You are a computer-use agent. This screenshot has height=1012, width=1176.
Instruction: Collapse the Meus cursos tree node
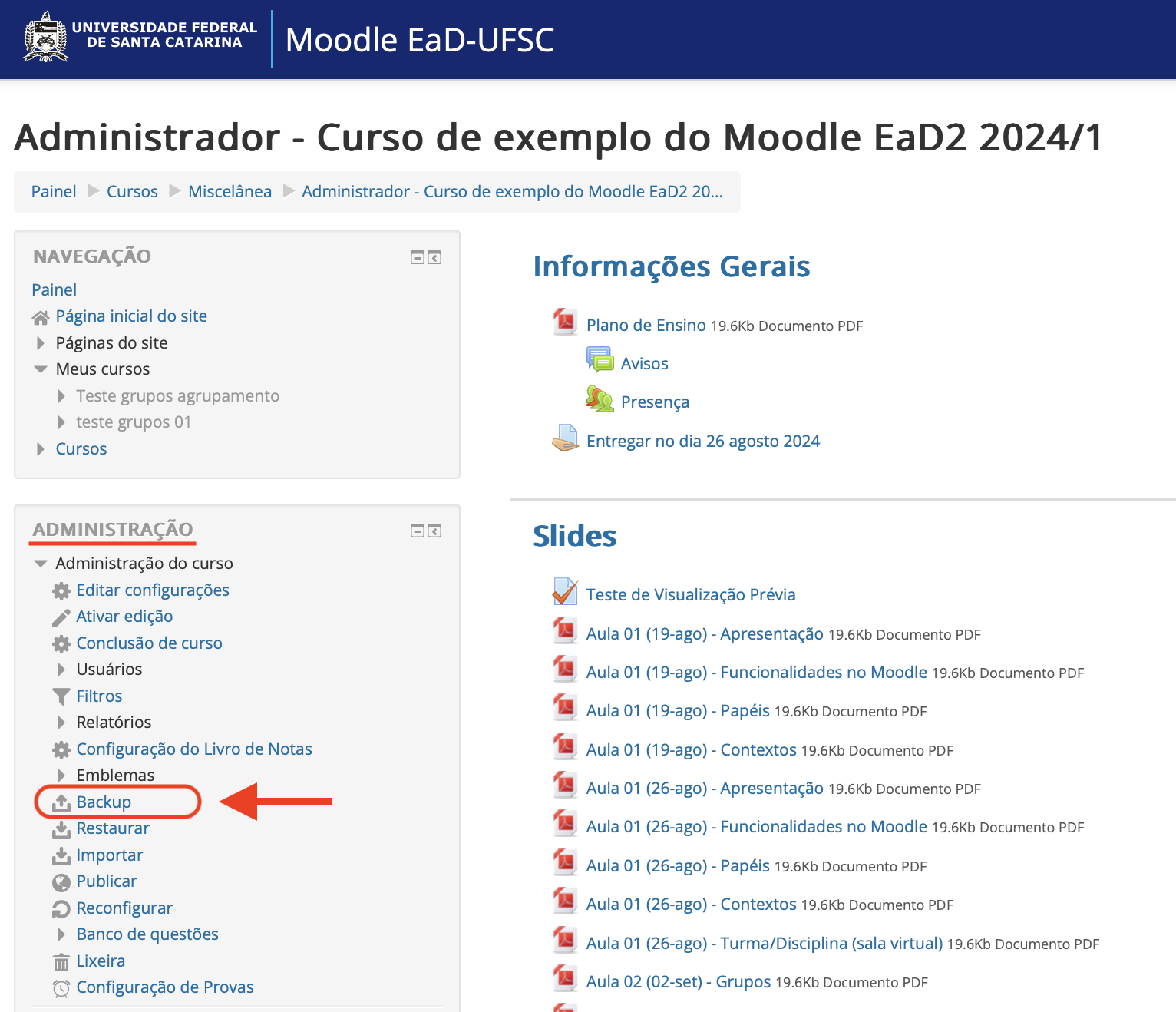tap(41, 369)
